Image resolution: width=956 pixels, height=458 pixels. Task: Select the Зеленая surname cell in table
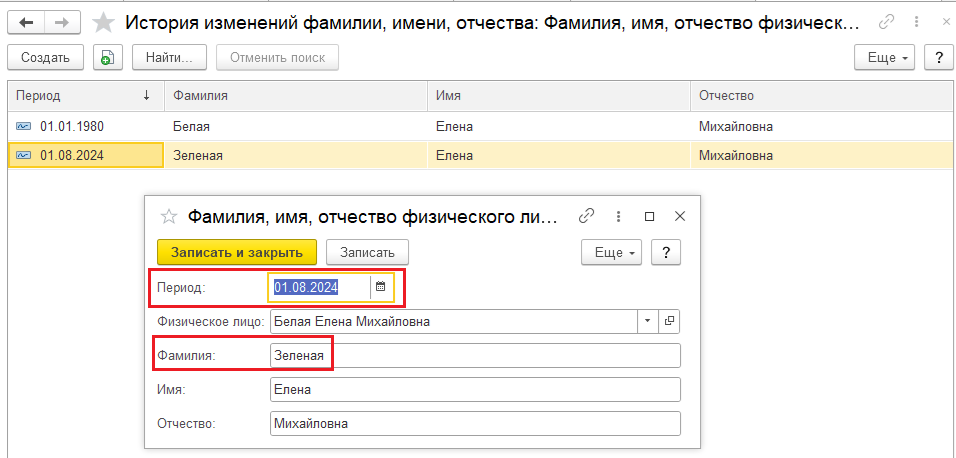coord(296,156)
